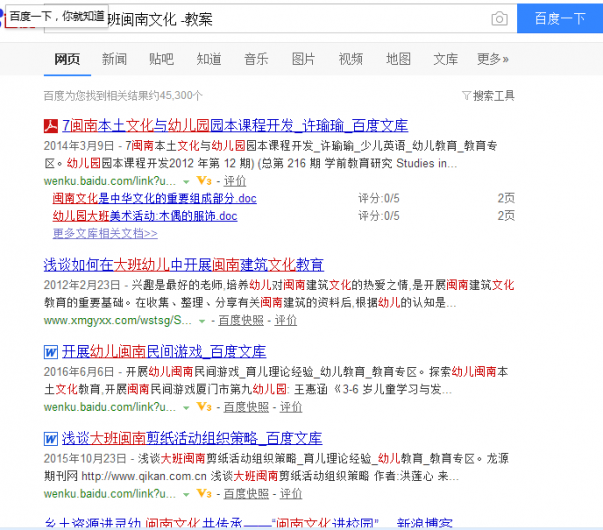
Task: Go to the 知道 tab
Action: [x=209, y=59]
